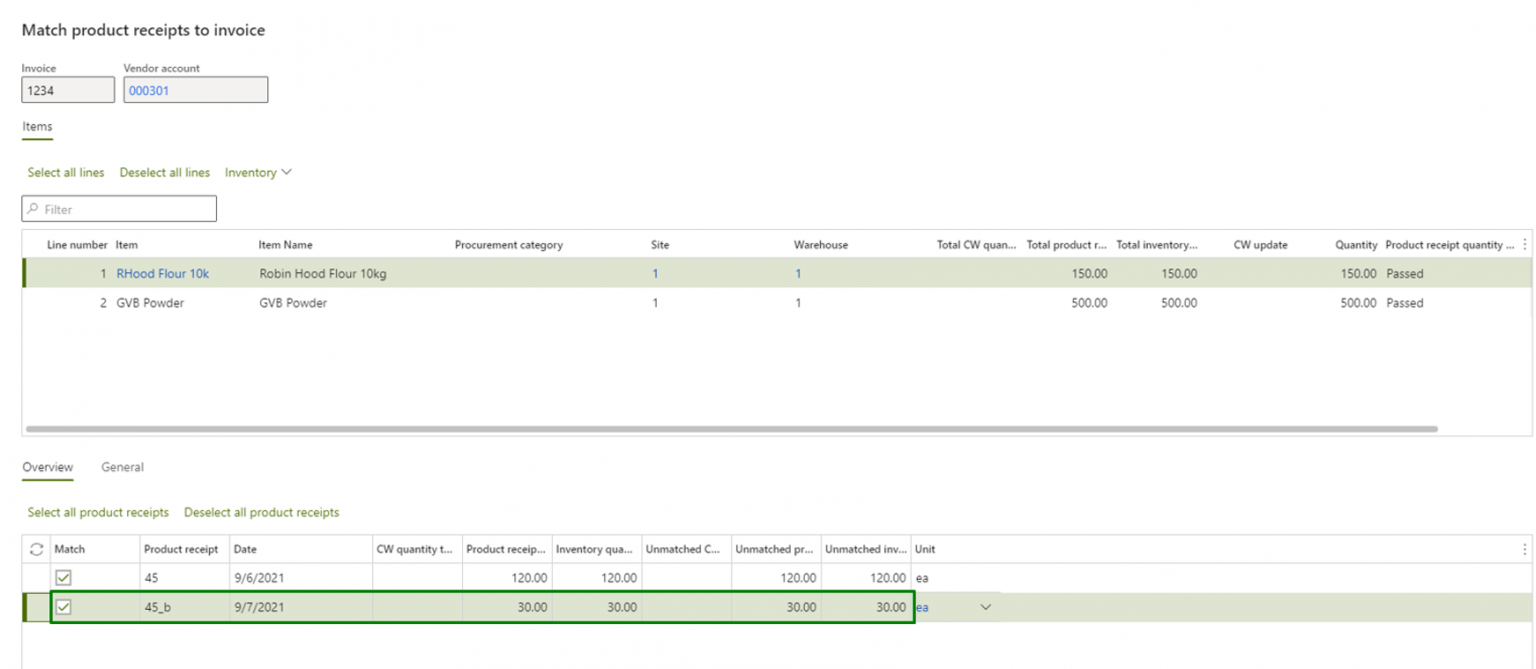The width and height of the screenshot is (1536, 669).
Task: Open Unit dropdown on 45_b row
Action: [986, 607]
